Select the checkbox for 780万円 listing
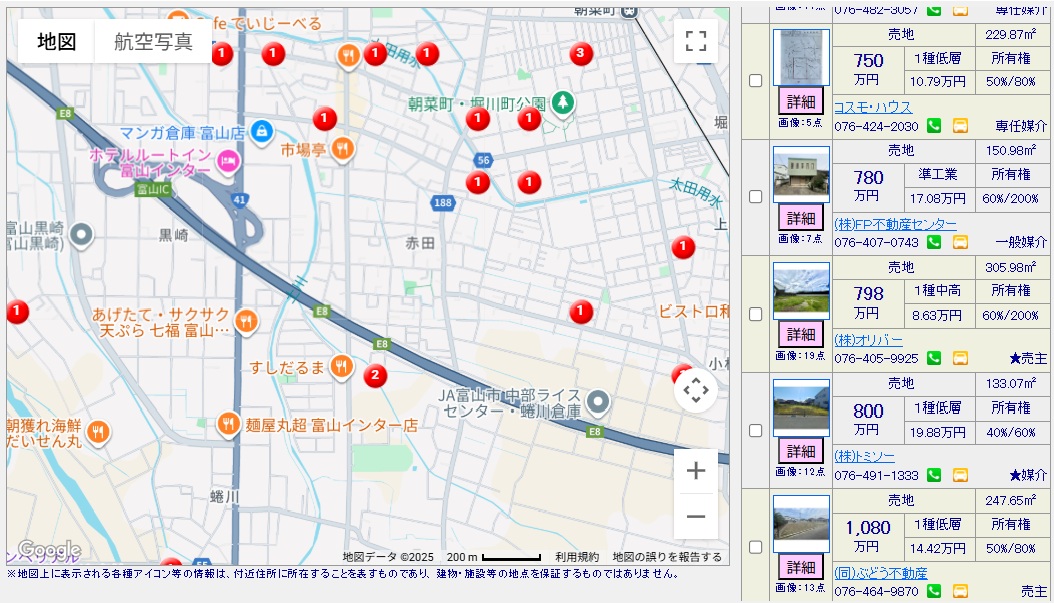The width and height of the screenshot is (1054, 603). point(756,197)
